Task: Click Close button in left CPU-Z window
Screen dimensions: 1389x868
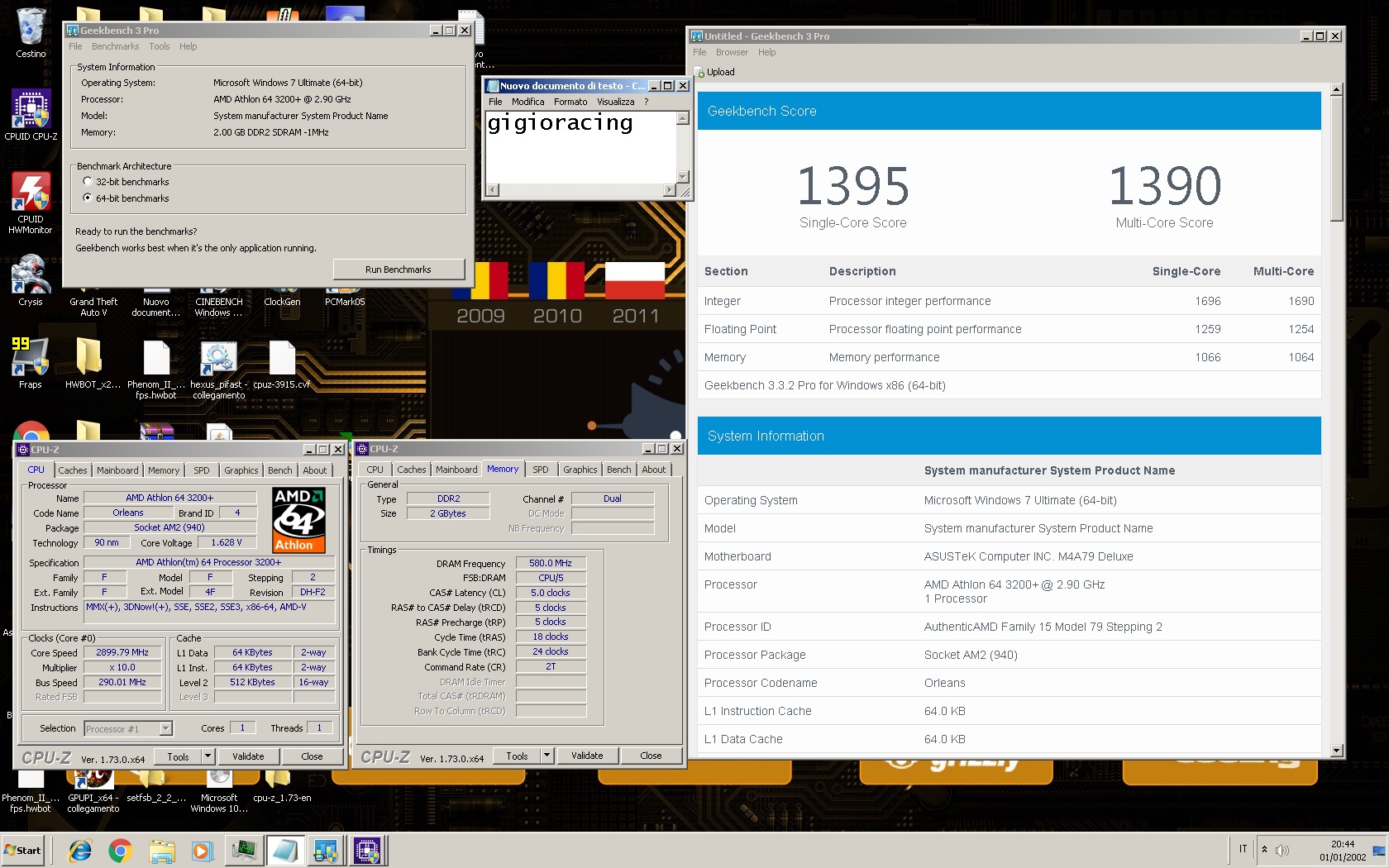Action: [x=312, y=756]
